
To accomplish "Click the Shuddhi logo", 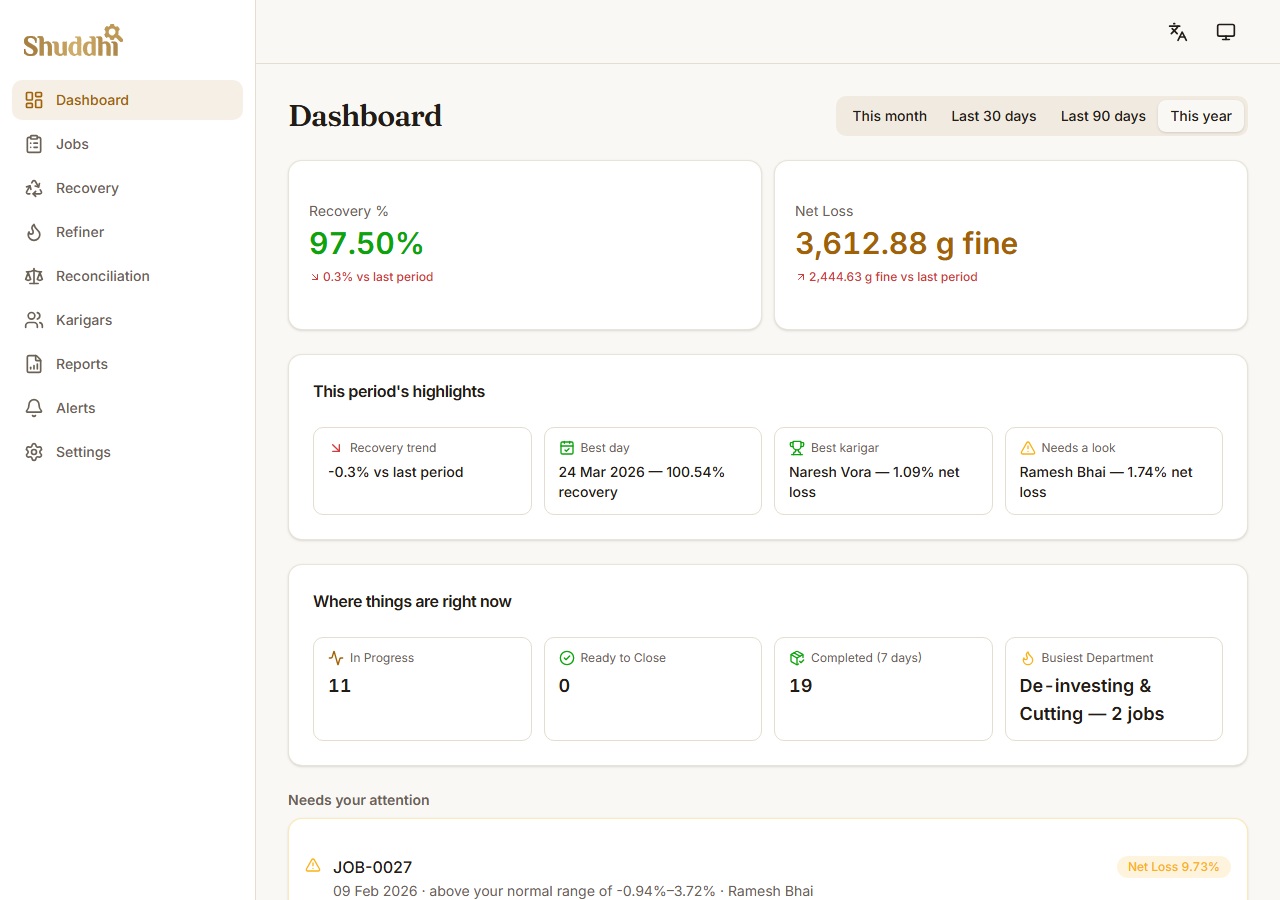I will (x=73, y=41).
